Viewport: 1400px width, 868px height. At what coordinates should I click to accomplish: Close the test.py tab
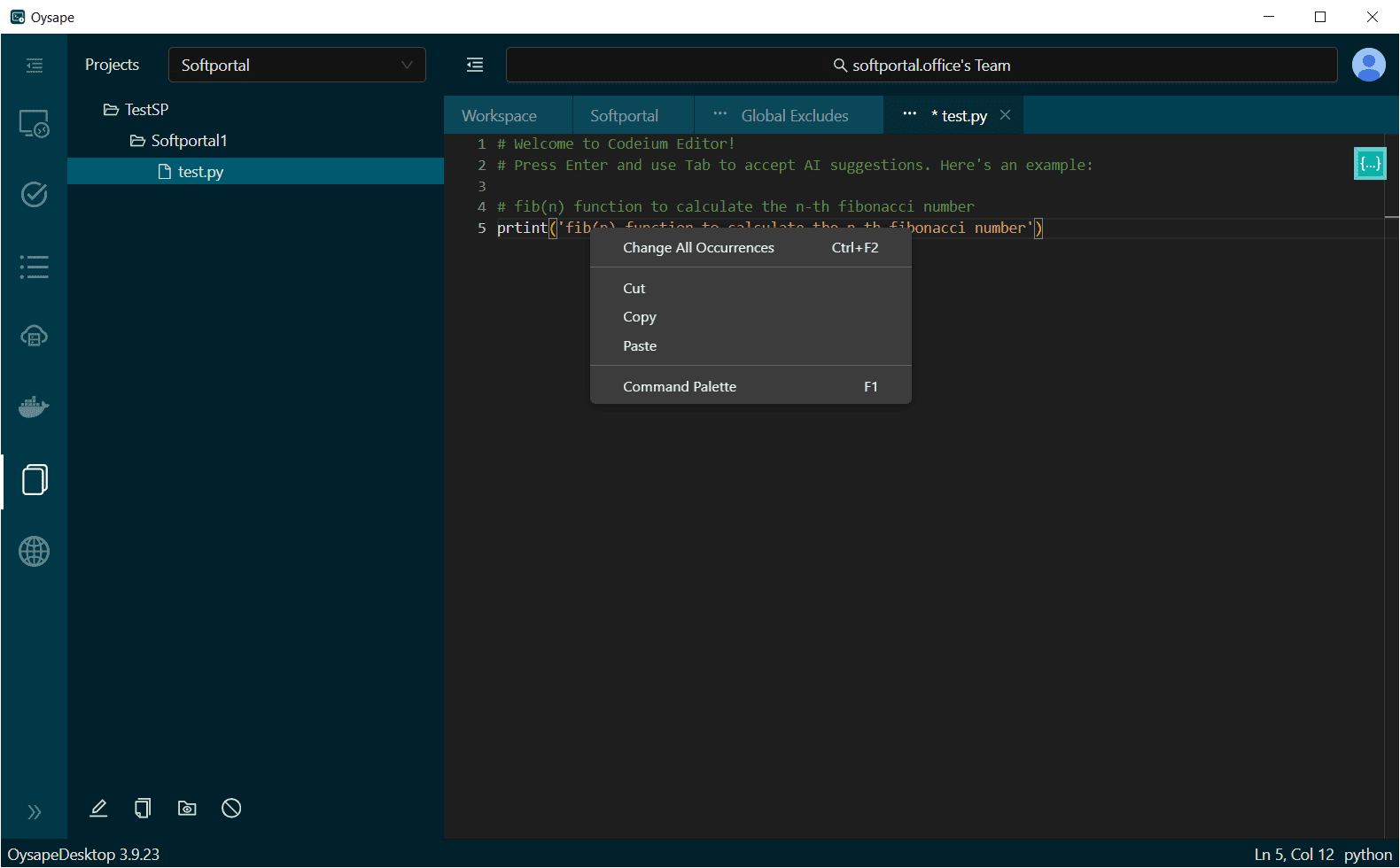tap(1005, 115)
